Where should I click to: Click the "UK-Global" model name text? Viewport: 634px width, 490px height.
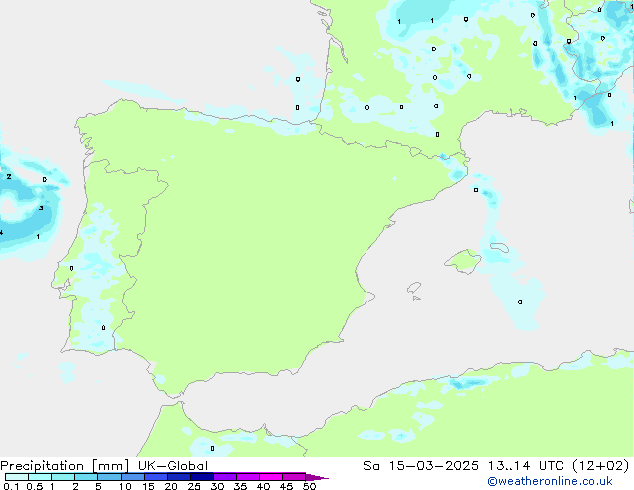click(173, 466)
